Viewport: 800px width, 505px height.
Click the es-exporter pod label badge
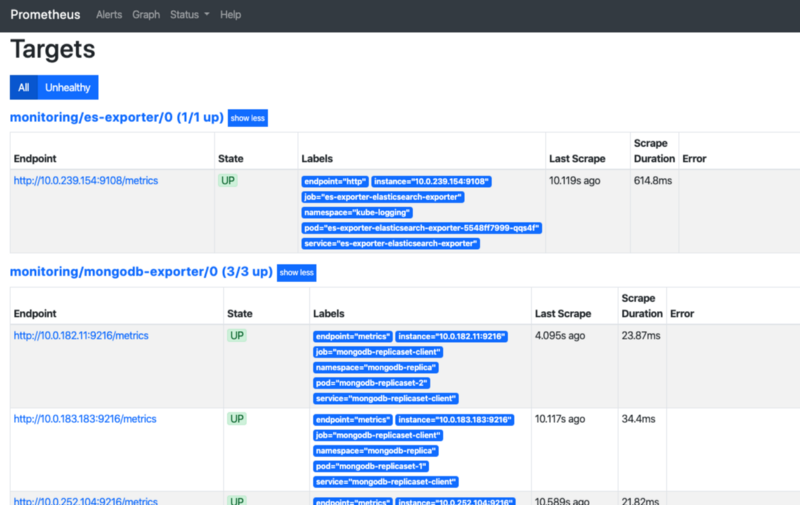tap(421, 228)
